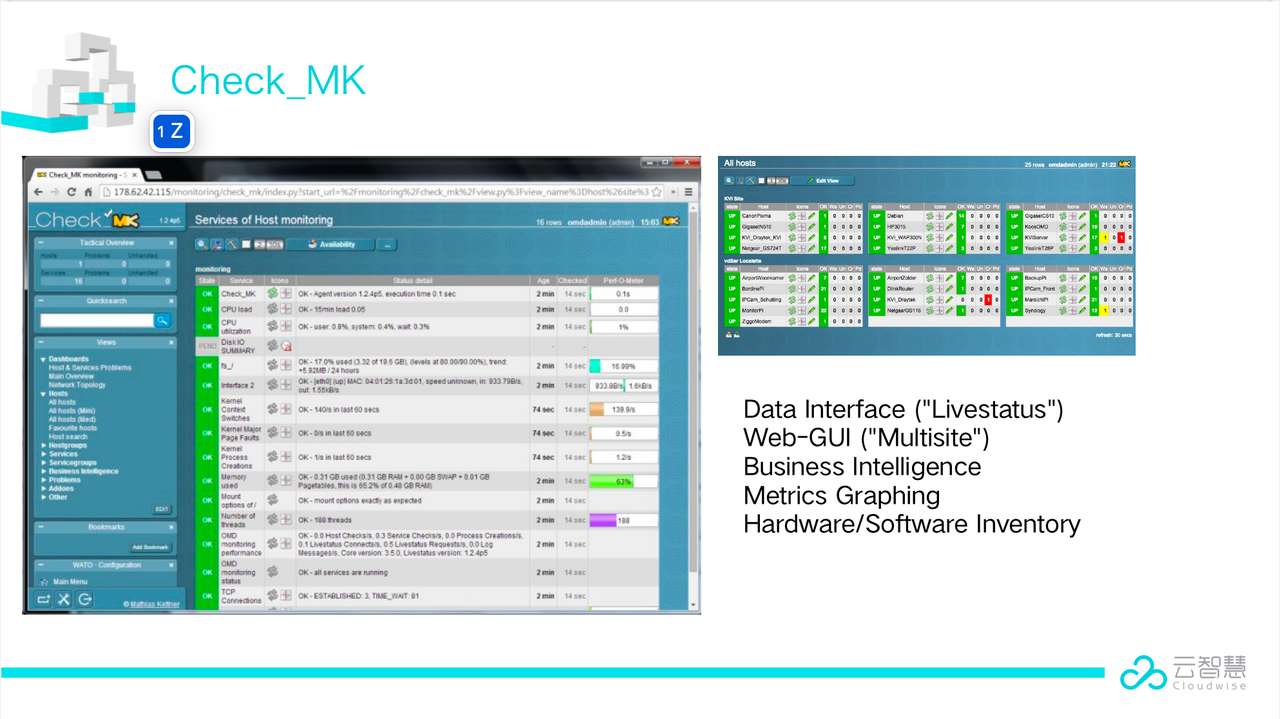The image size is (1280, 719).
Task: Click the Checked column header
Action: [x=573, y=281]
